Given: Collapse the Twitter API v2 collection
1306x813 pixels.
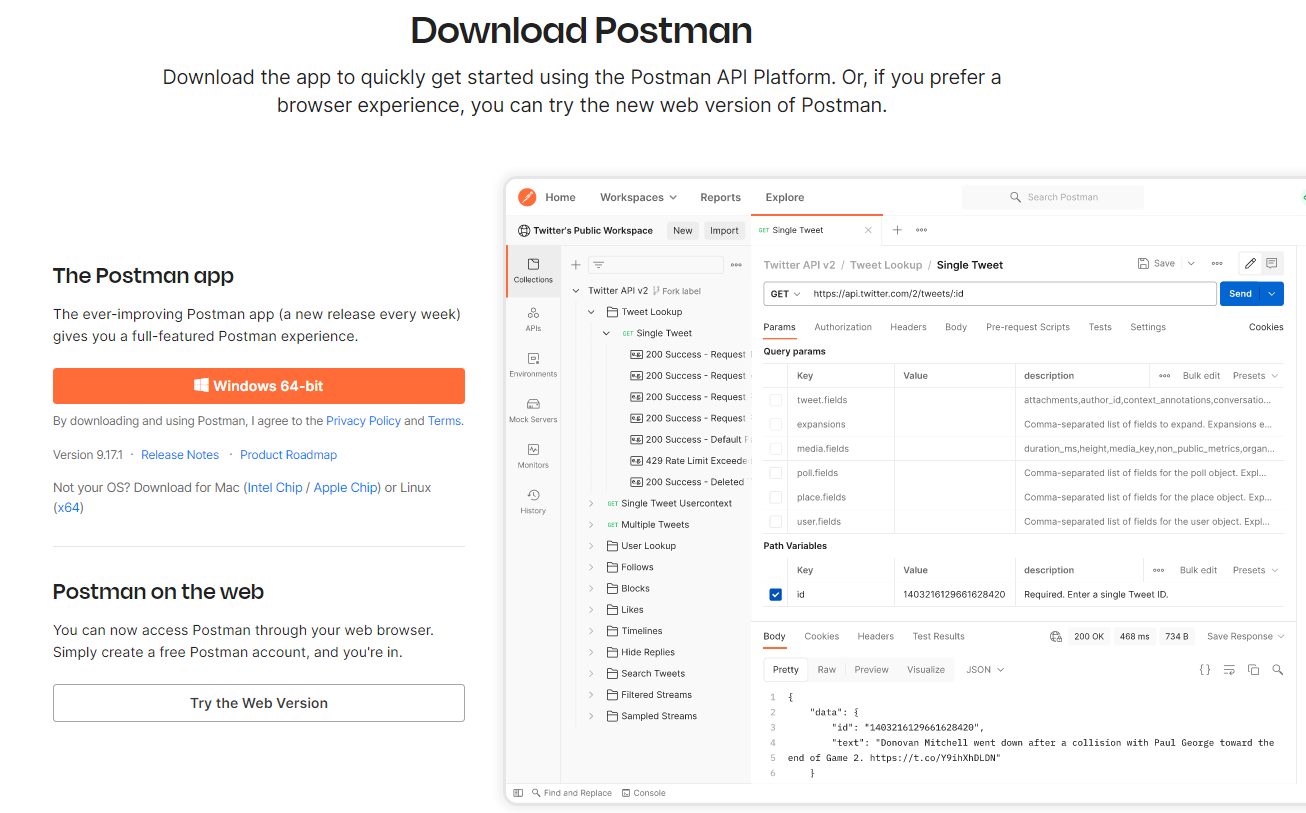Looking at the screenshot, I should [576, 291].
